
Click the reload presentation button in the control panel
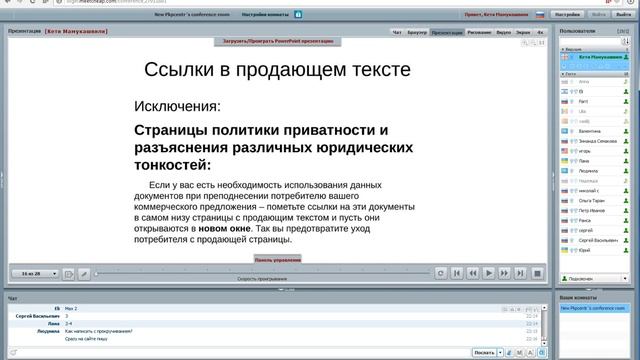(440, 273)
